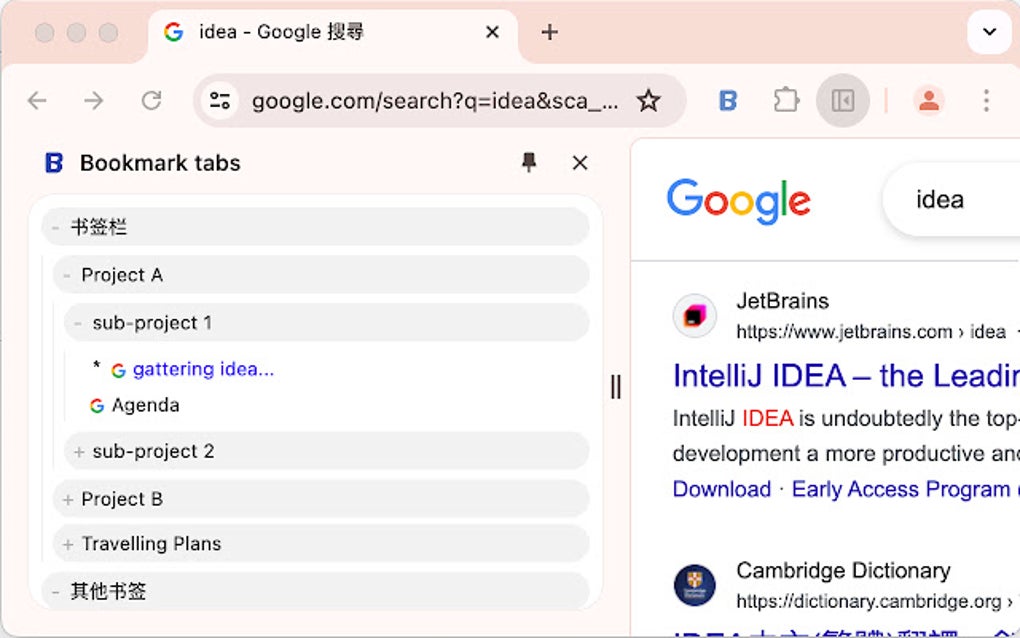Bookmark this page with the star icon
The height and width of the screenshot is (638, 1020).
650,100
